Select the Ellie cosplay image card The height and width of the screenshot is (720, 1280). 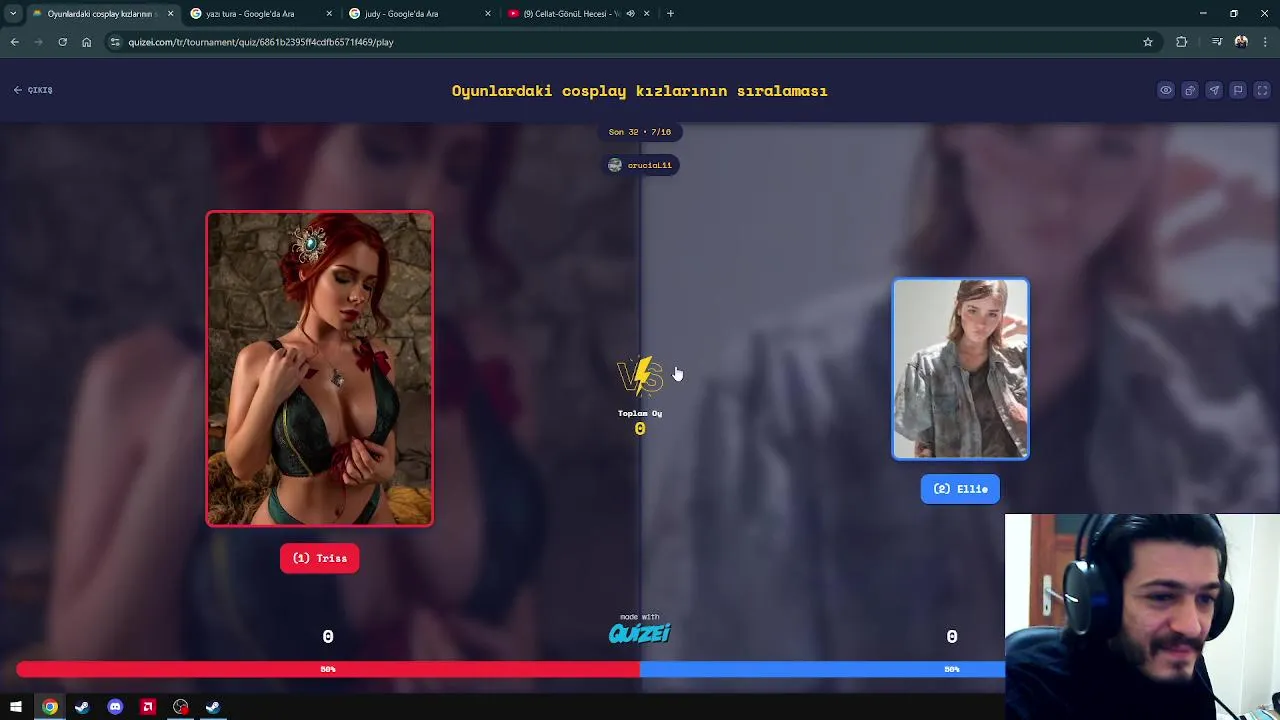tap(960, 369)
